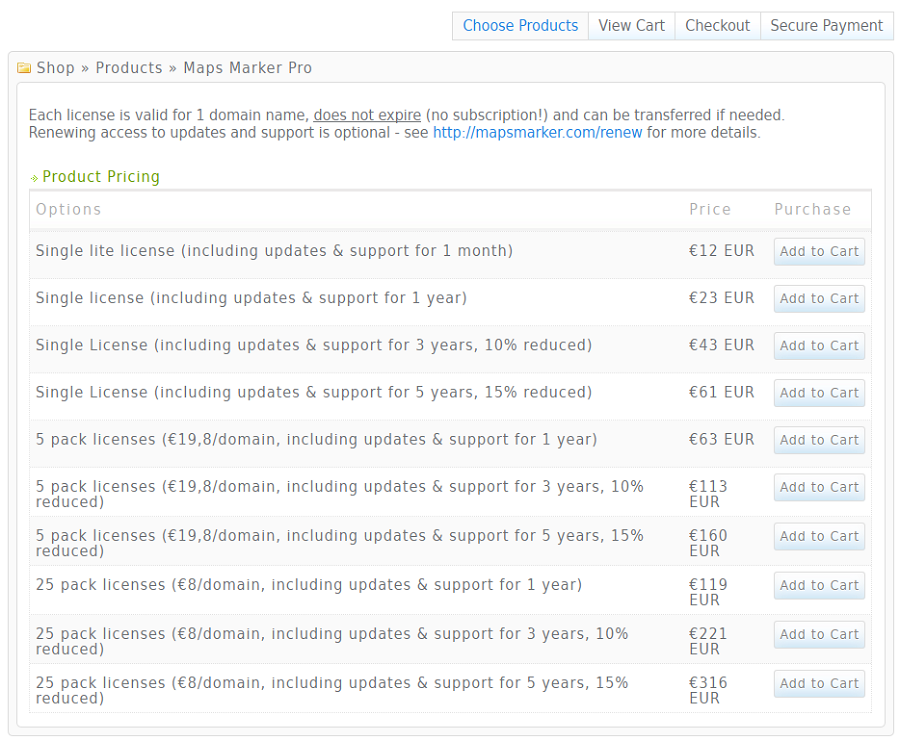900x741 pixels.
Task: Add the €119 25-pack licenses to cart
Action: click(x=819, y=585)
